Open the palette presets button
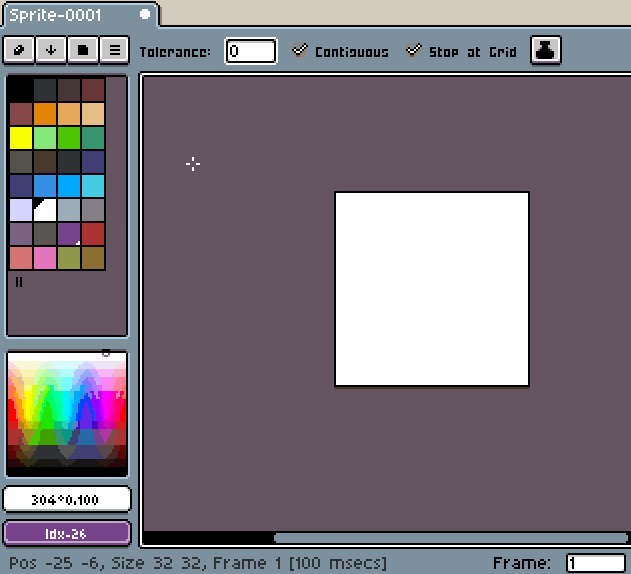Screen dimensions: 631x574 pos(83,50)
